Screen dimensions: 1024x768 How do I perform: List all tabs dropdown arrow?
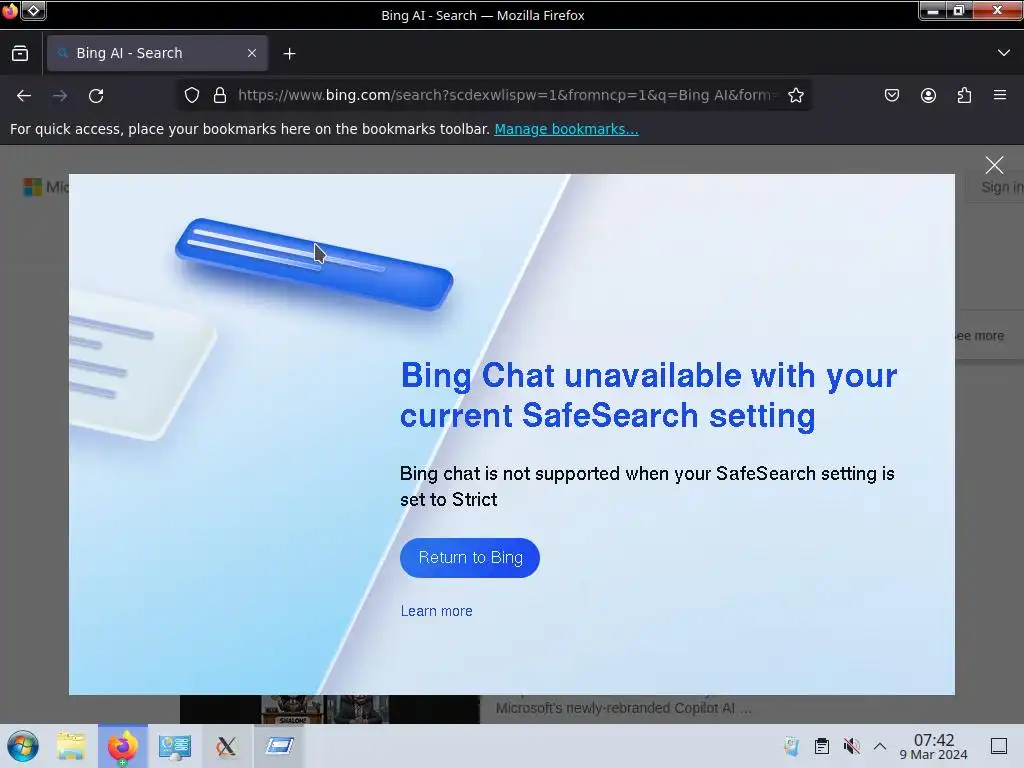(1004, 53)
